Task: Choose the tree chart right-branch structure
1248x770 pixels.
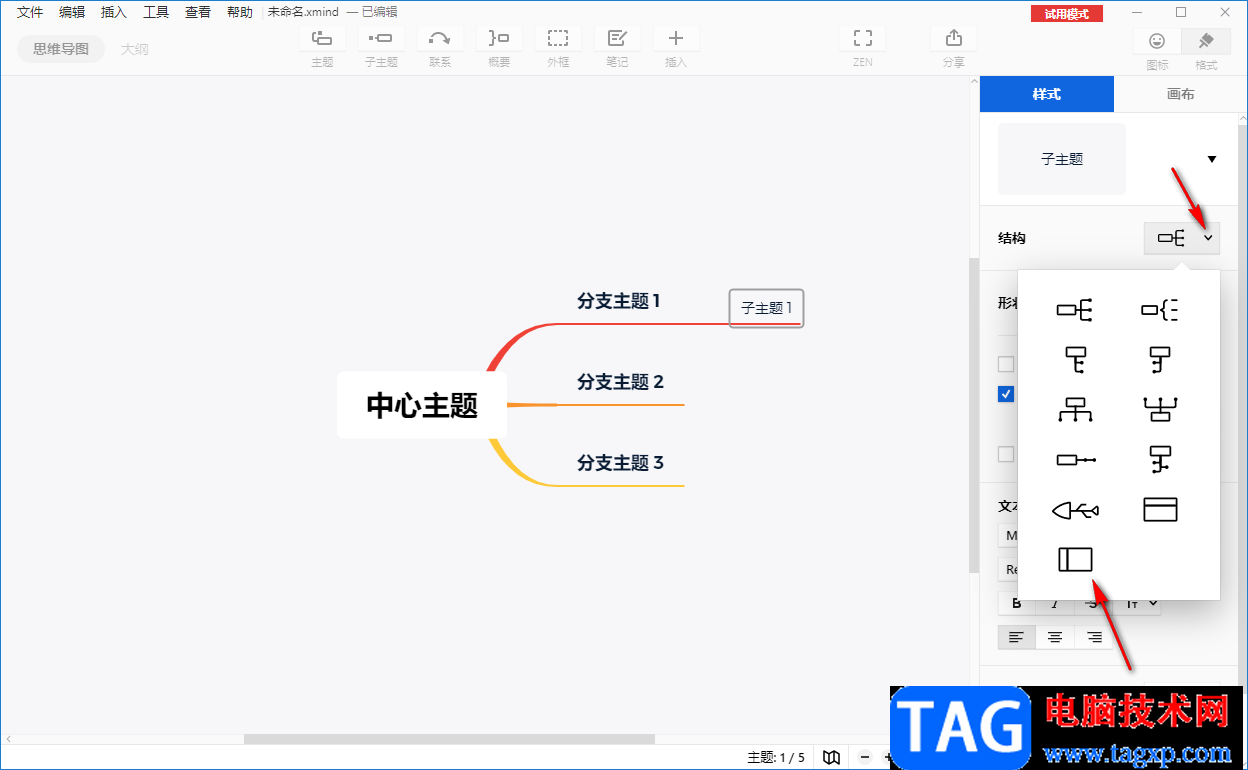Action: click(x=1075, y=359)
